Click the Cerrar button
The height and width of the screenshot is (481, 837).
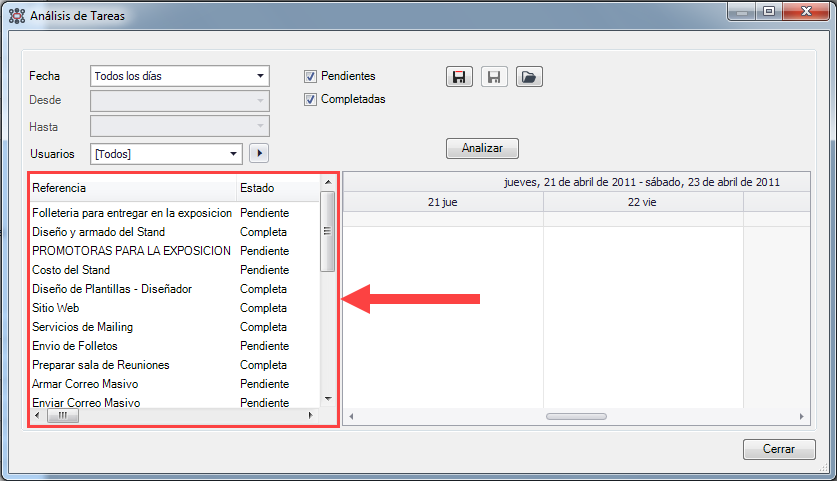pos(779,449)
